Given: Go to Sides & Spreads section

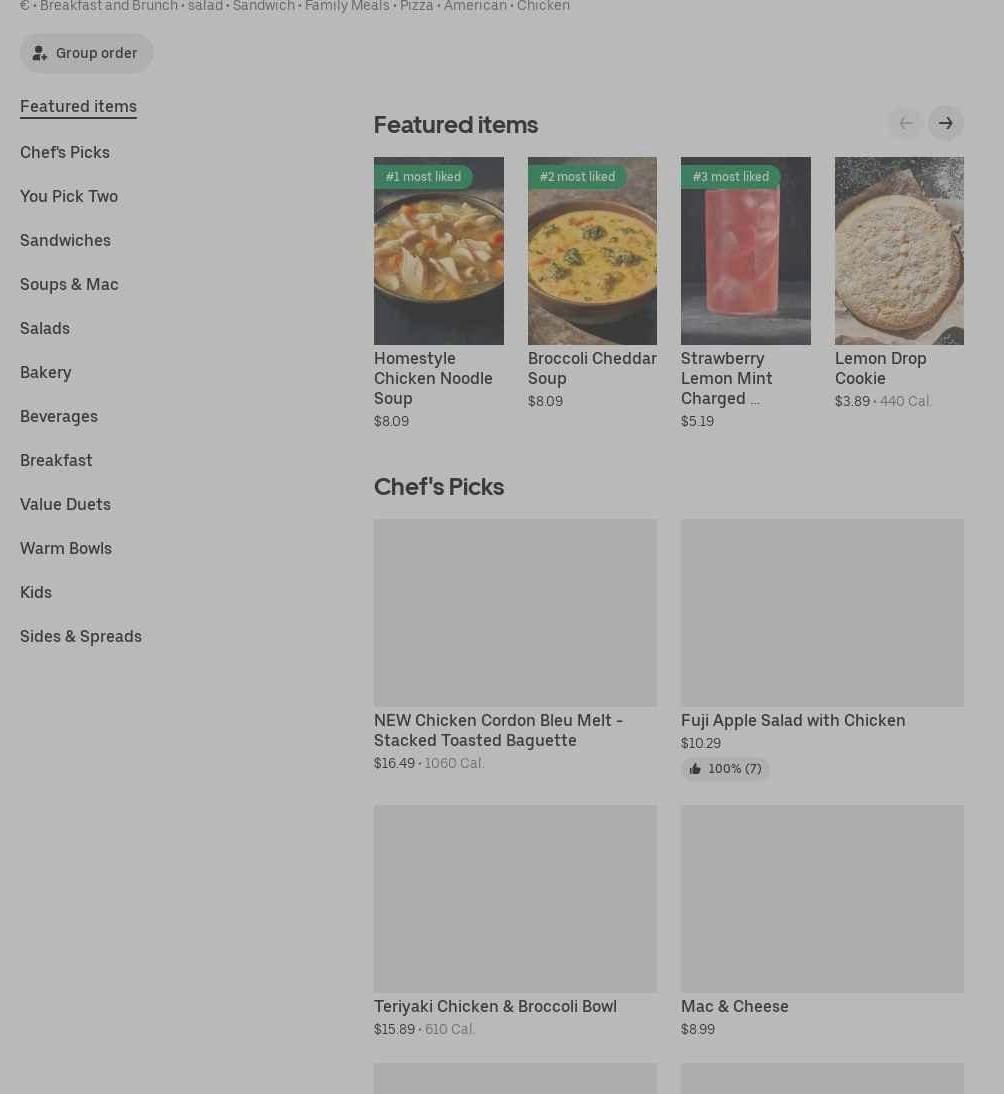Looking at the screenshot, I should point(81,636).
